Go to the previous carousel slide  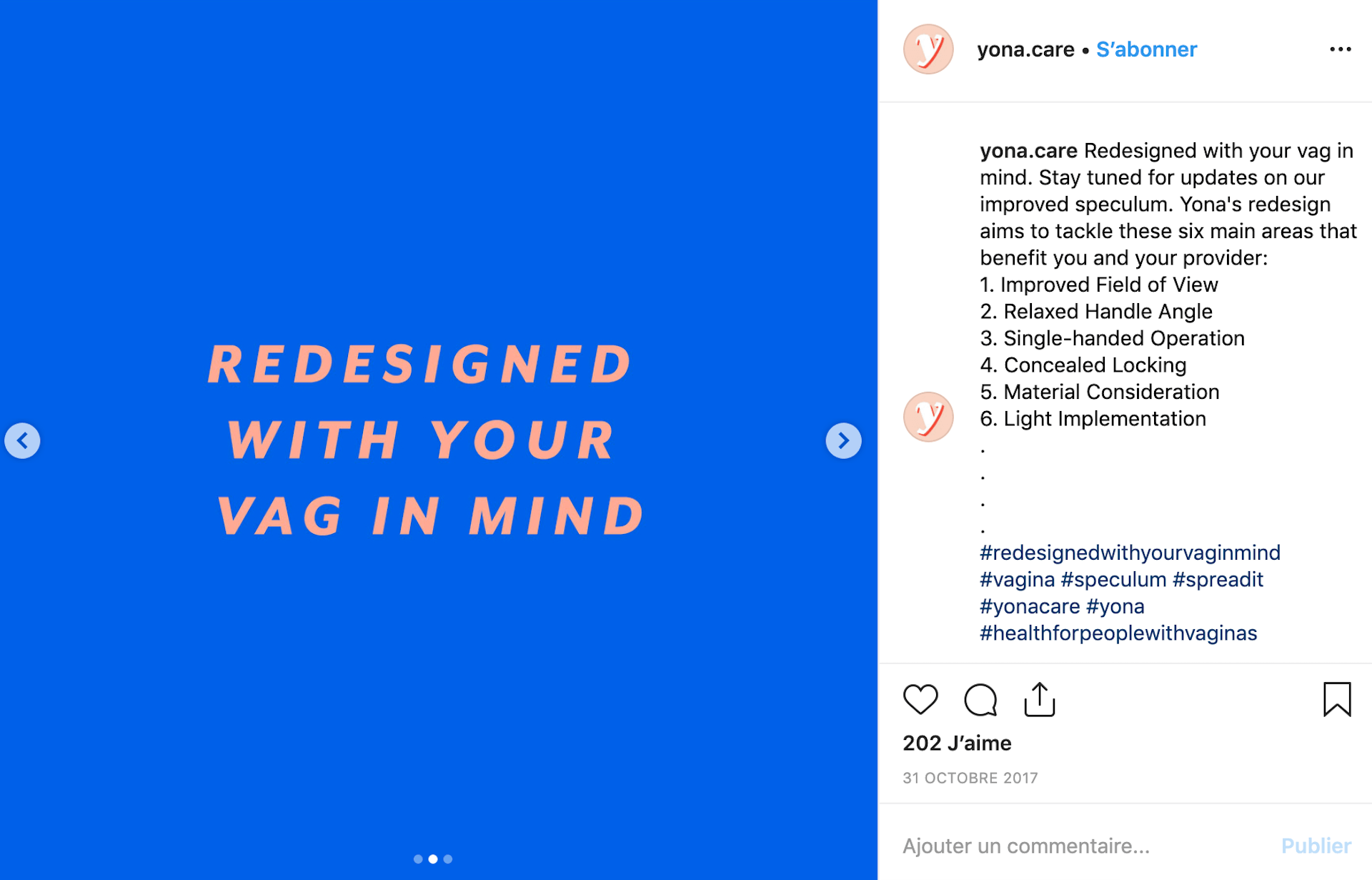pyautogui.click(x=22, y=440)
